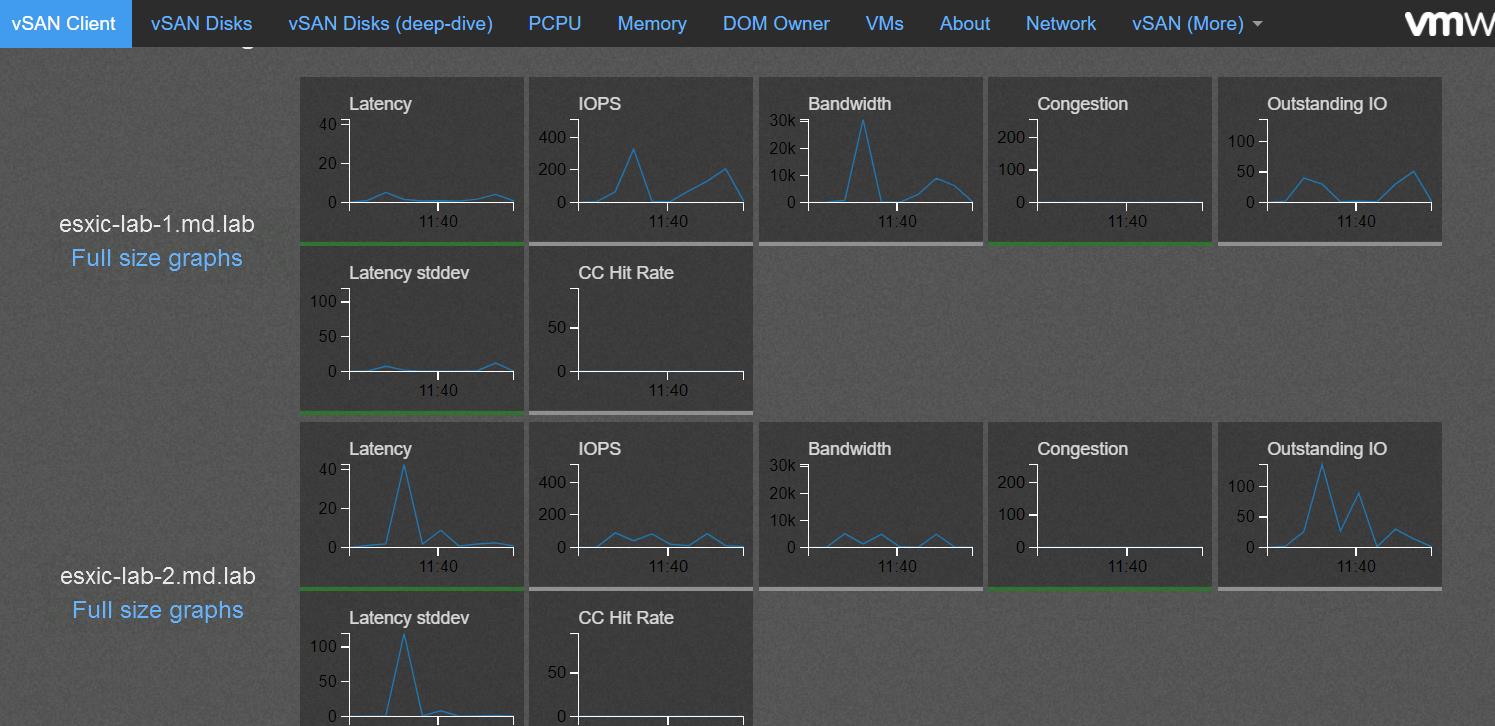Select esxic-lab-2 CC Hit Rate graph thumbnail

(641, 659)
